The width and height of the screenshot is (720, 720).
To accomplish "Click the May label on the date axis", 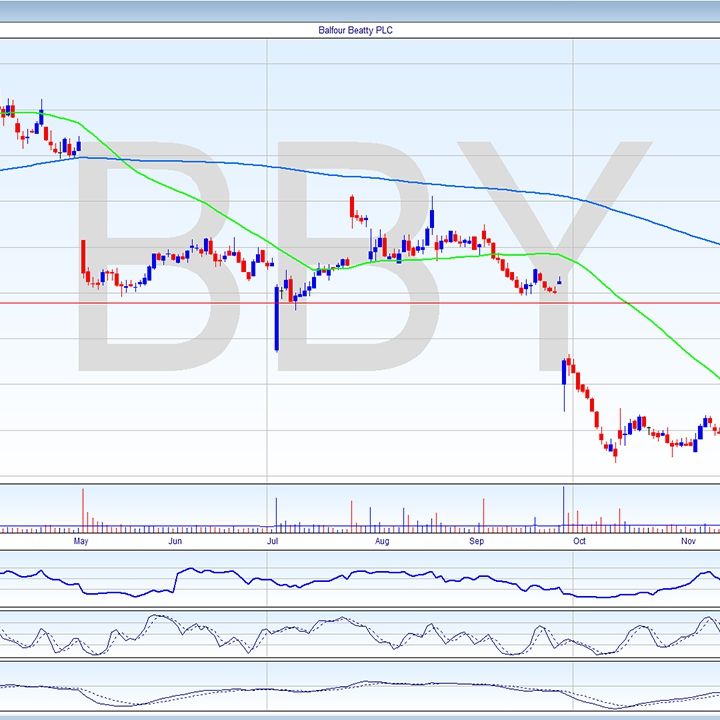I will (x=81, y=541).
